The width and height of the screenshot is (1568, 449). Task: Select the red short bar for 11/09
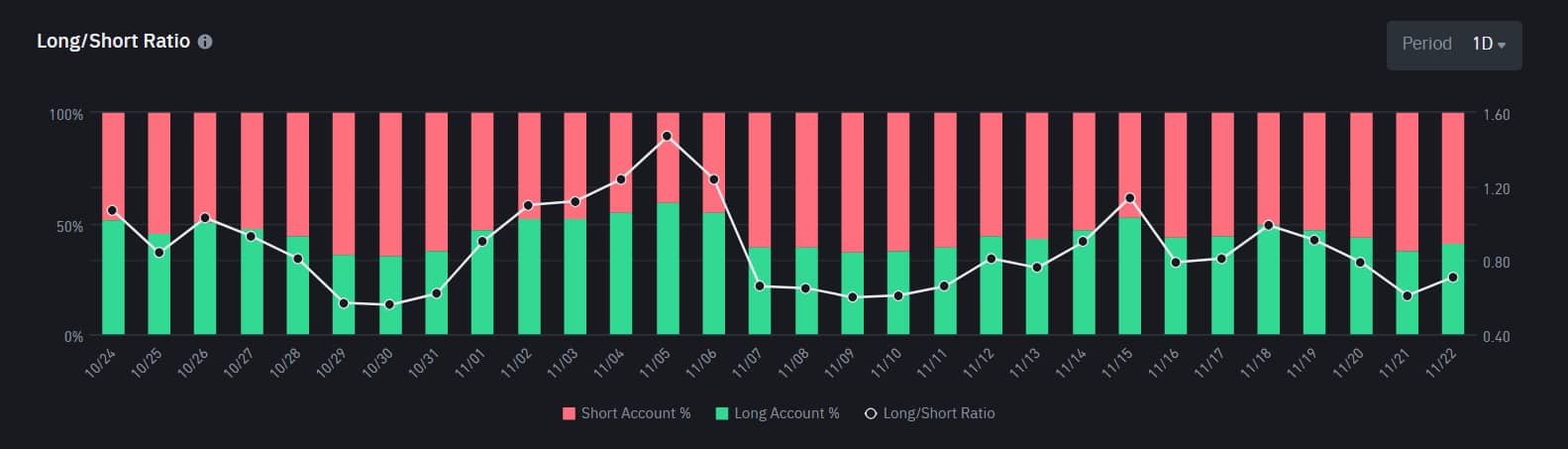point(852,183)
